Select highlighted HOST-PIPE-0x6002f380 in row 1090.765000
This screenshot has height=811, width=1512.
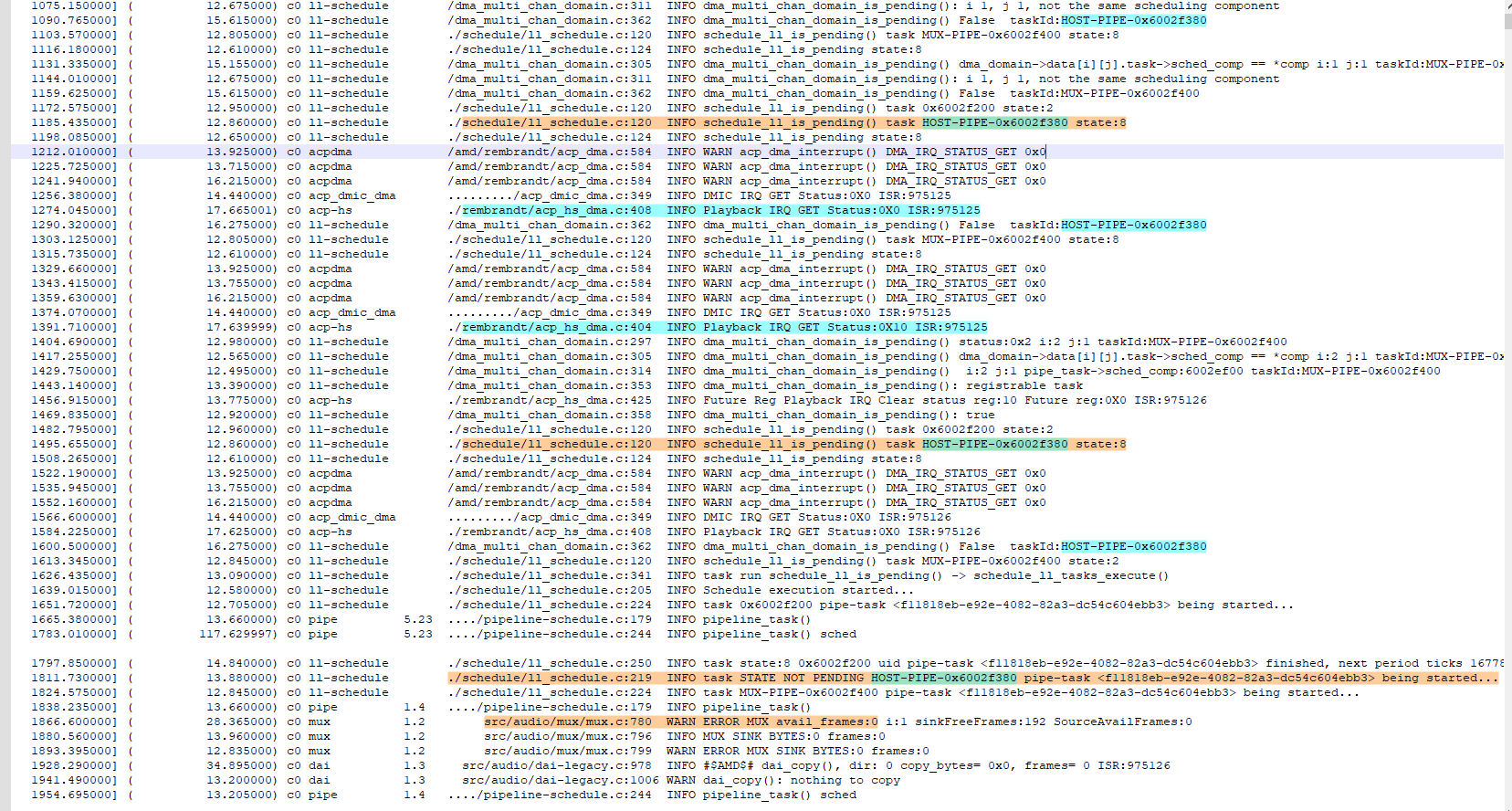tap(1133, 20)
